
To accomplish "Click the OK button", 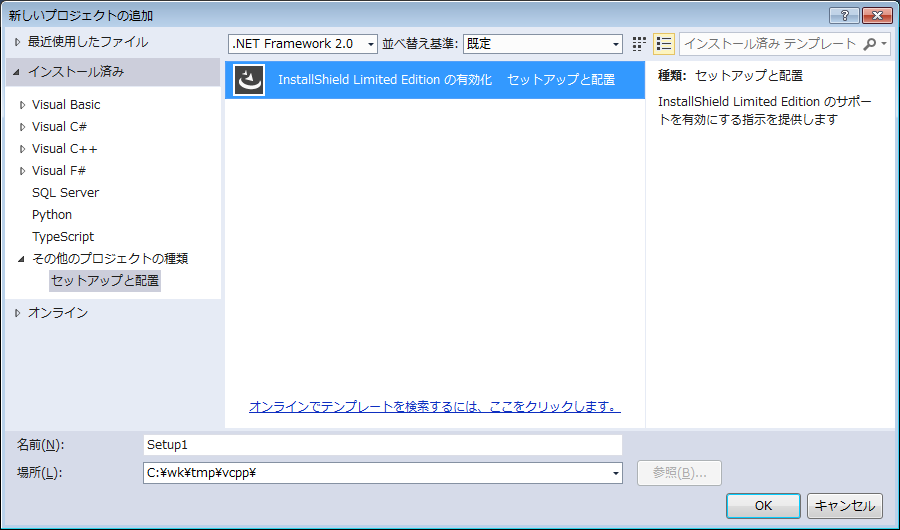I will coord(763,506).
